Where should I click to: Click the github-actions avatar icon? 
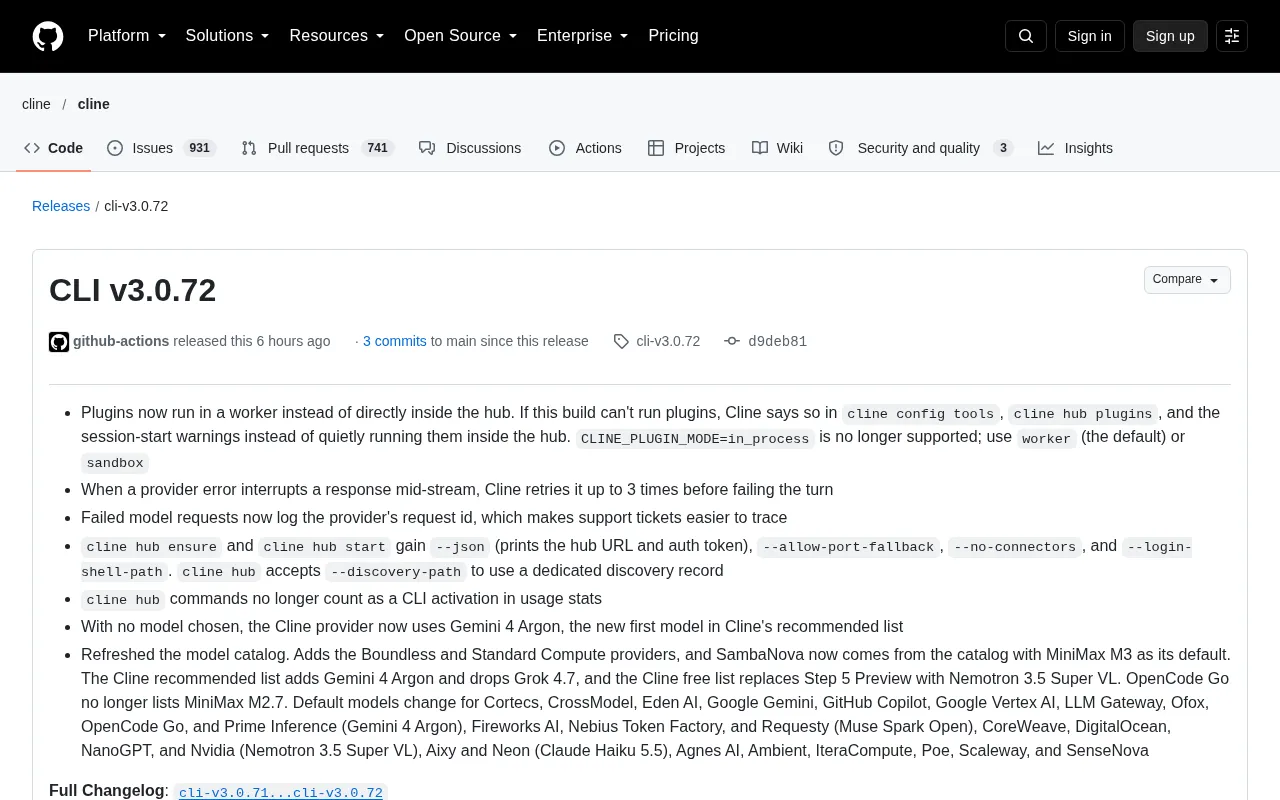click(x=59, y=342)
